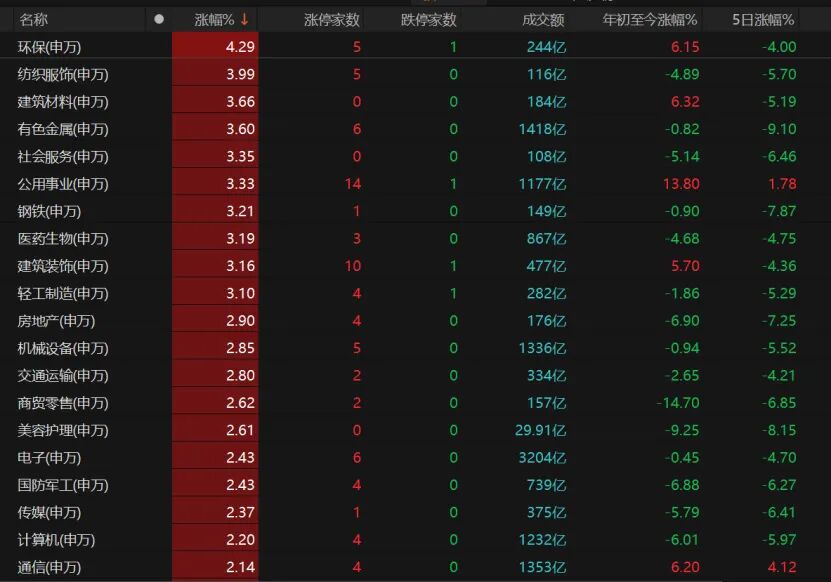Click limit-up count 14 for 公用事业
The height and width of the screenshot is (582, 831).
coord(352,184)
